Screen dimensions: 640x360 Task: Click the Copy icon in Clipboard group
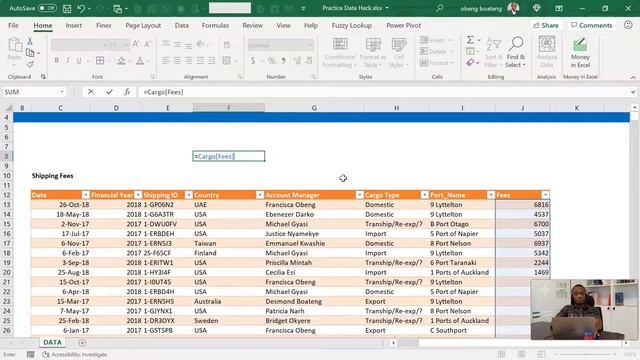tap(30, 53)
